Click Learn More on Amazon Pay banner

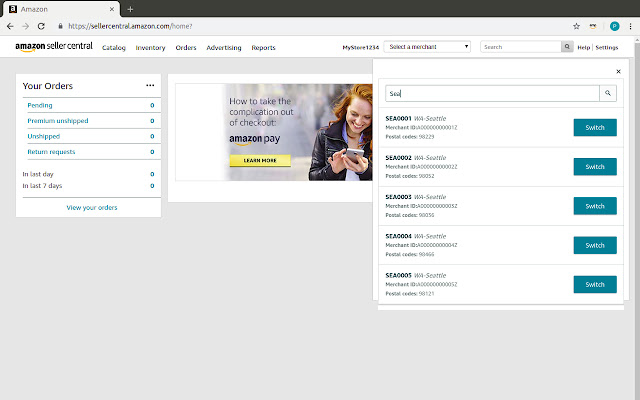pyautogui.click(x=259, y=160)
